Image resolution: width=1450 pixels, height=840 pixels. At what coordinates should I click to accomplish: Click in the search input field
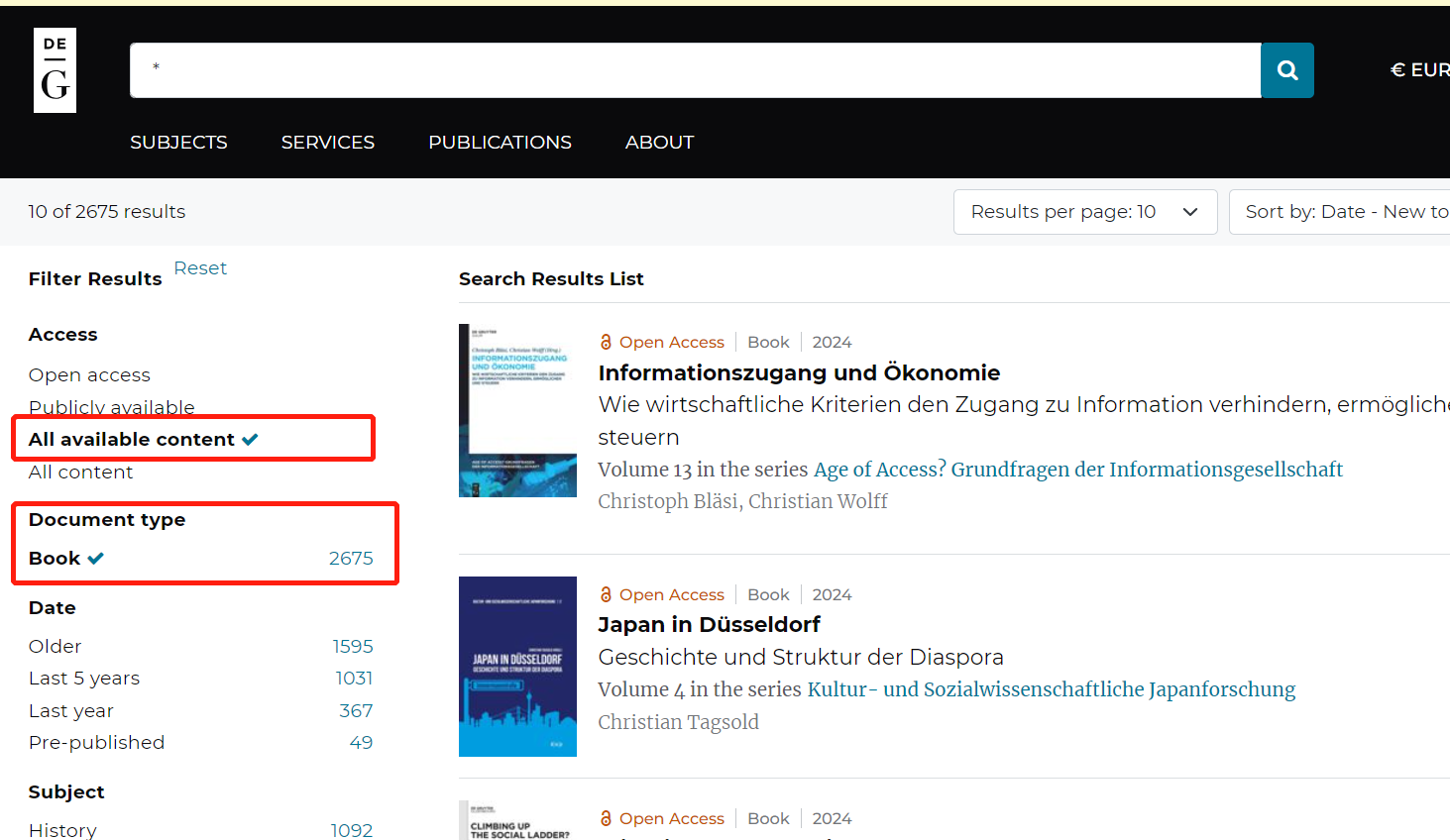click(x=694, y=70)
